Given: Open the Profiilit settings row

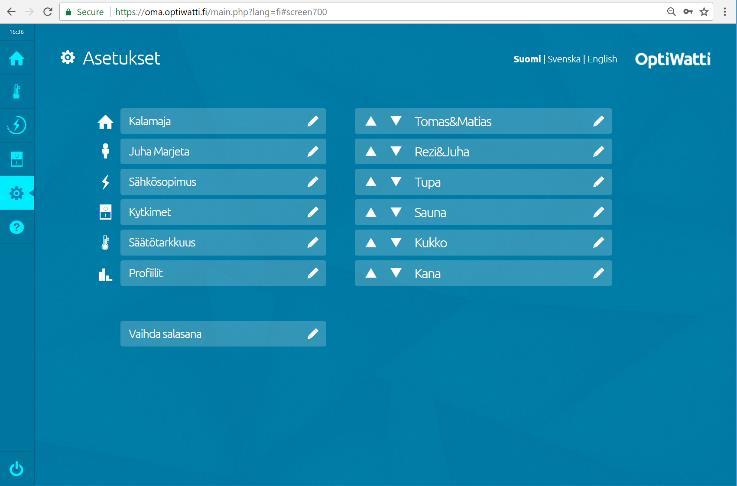Looking at the screenshot, I should click(223, 273).
